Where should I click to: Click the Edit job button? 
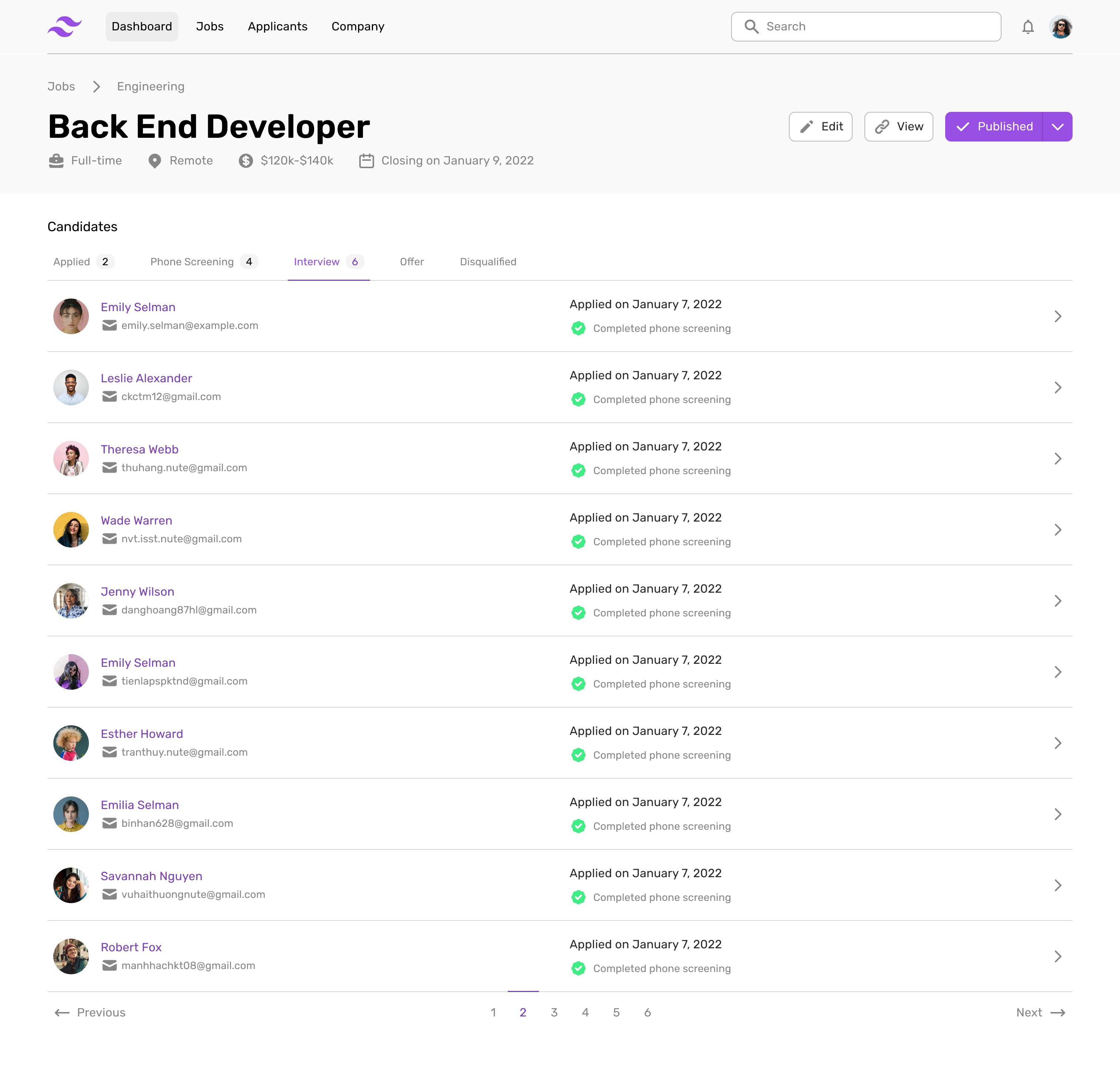pyautogui.click(x=820, y=127)
